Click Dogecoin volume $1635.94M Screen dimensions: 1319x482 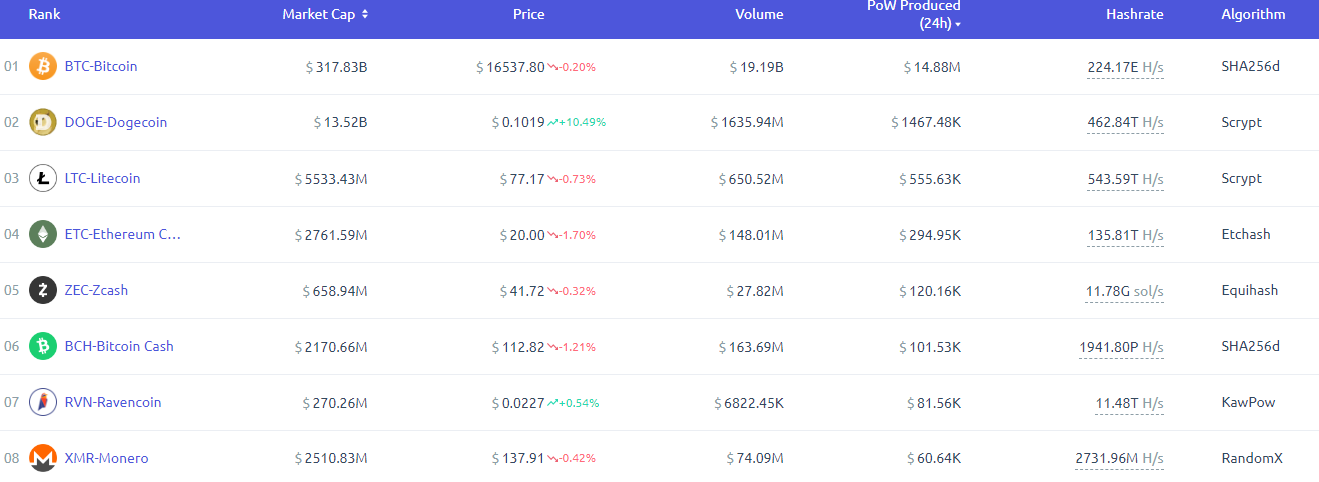pyautogui.click(x=747, y=123)
